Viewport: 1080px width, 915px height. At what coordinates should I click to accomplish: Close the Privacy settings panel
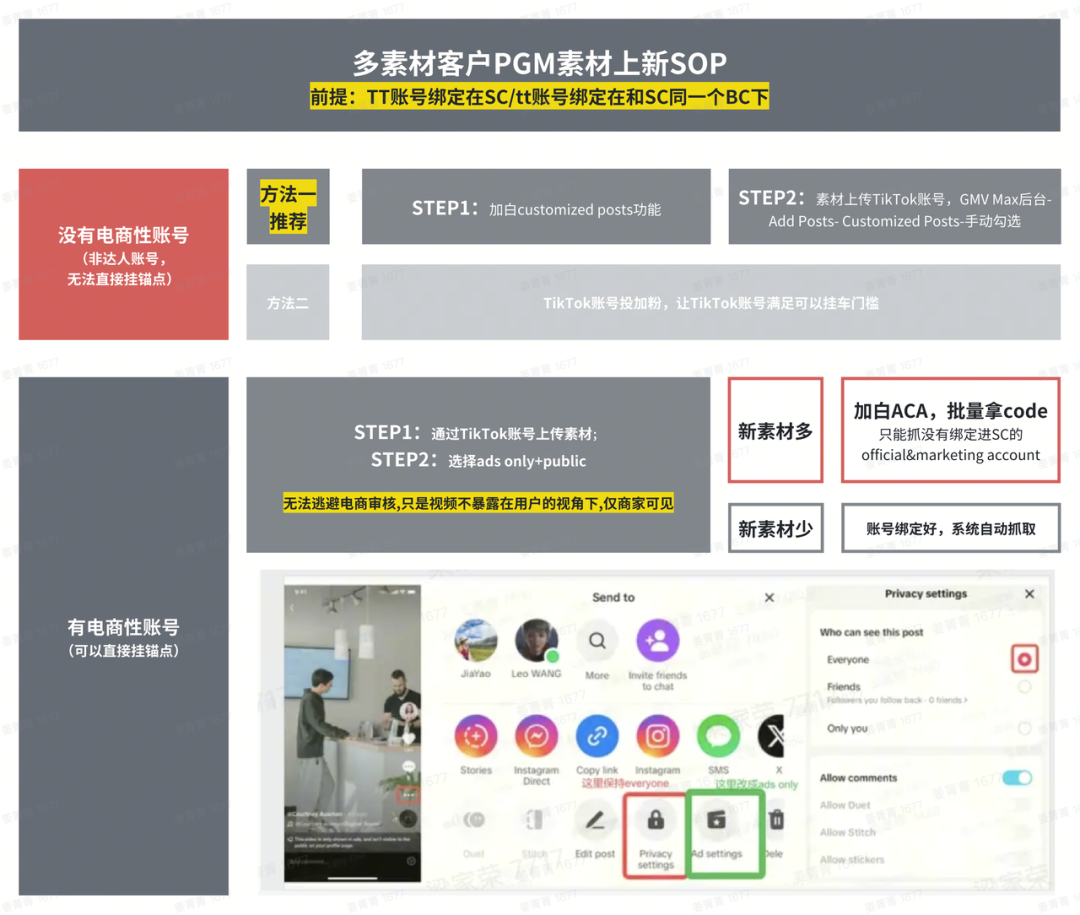pyautogui.click(x=1030, y=593)
